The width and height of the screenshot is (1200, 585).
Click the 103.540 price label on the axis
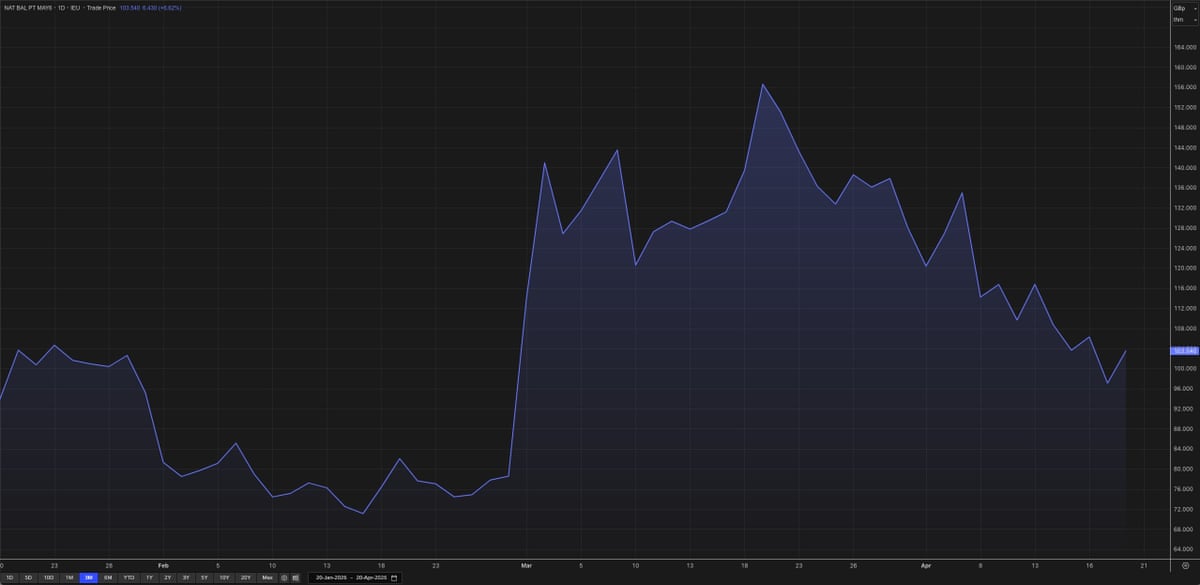coord(1183,350)
